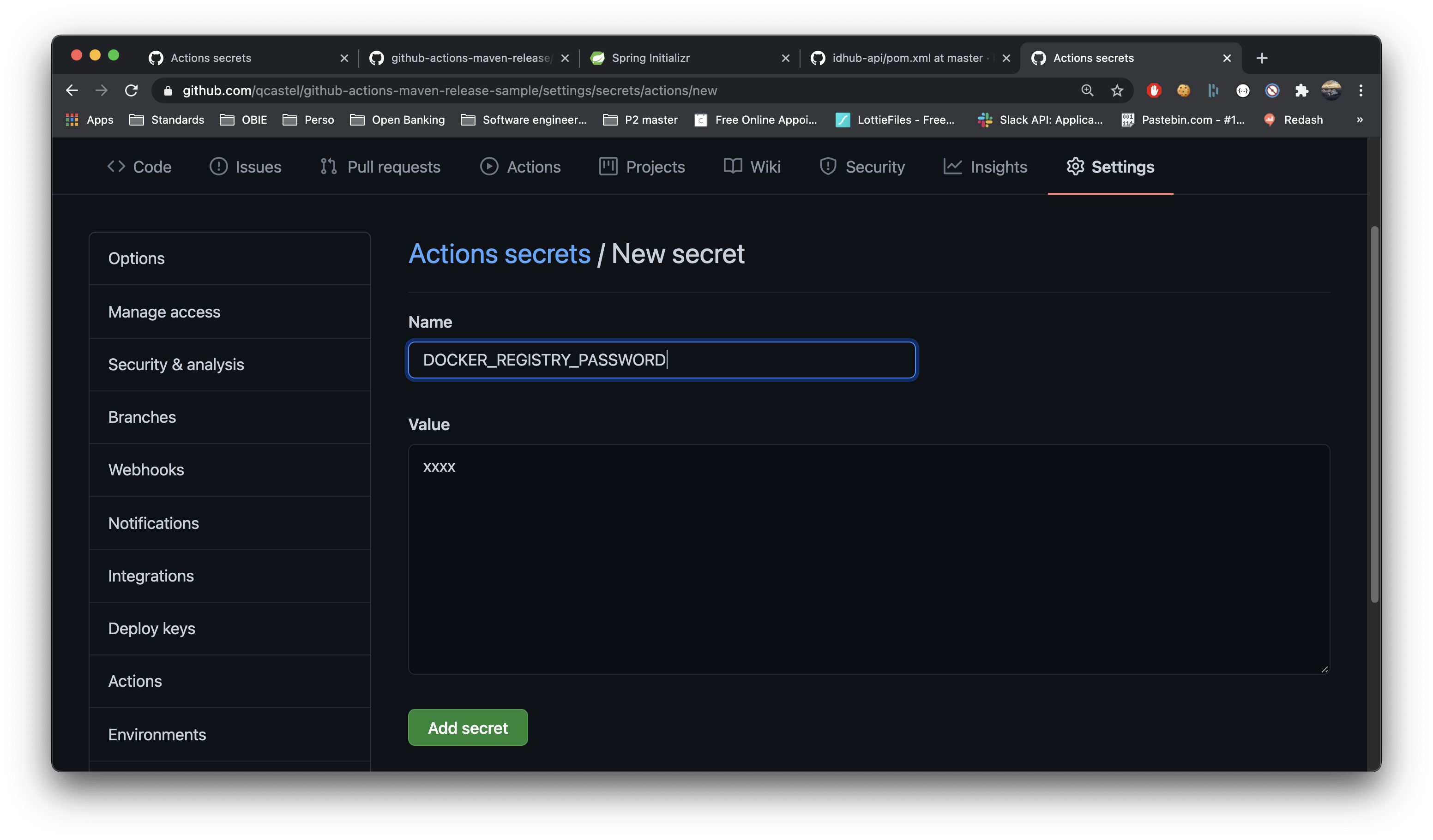This screenshot has width=1433, height=840.
Task: Open Chrome three-dot menu
Action: tap(1360, 90)
